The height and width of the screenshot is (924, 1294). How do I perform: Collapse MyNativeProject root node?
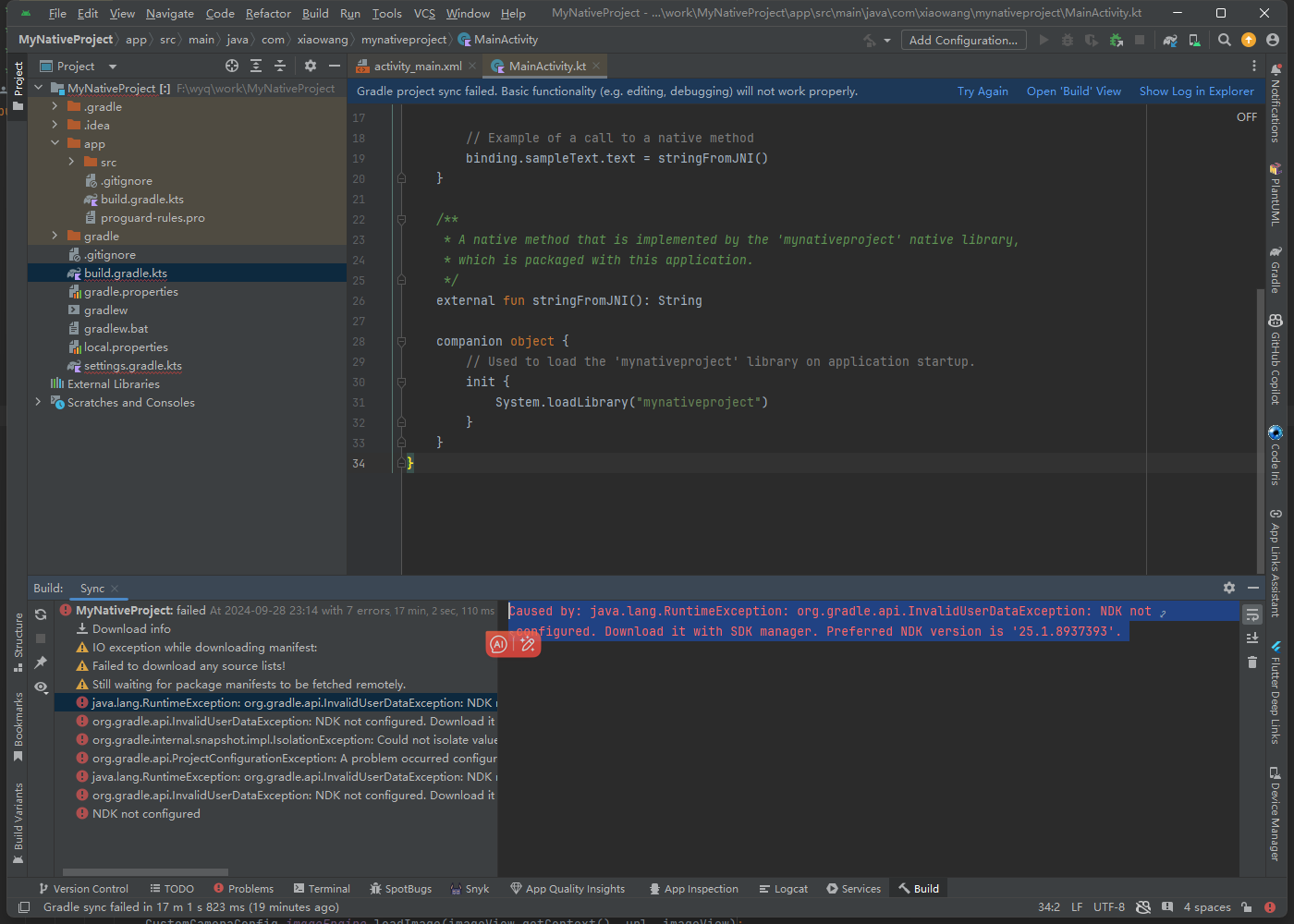38,88
